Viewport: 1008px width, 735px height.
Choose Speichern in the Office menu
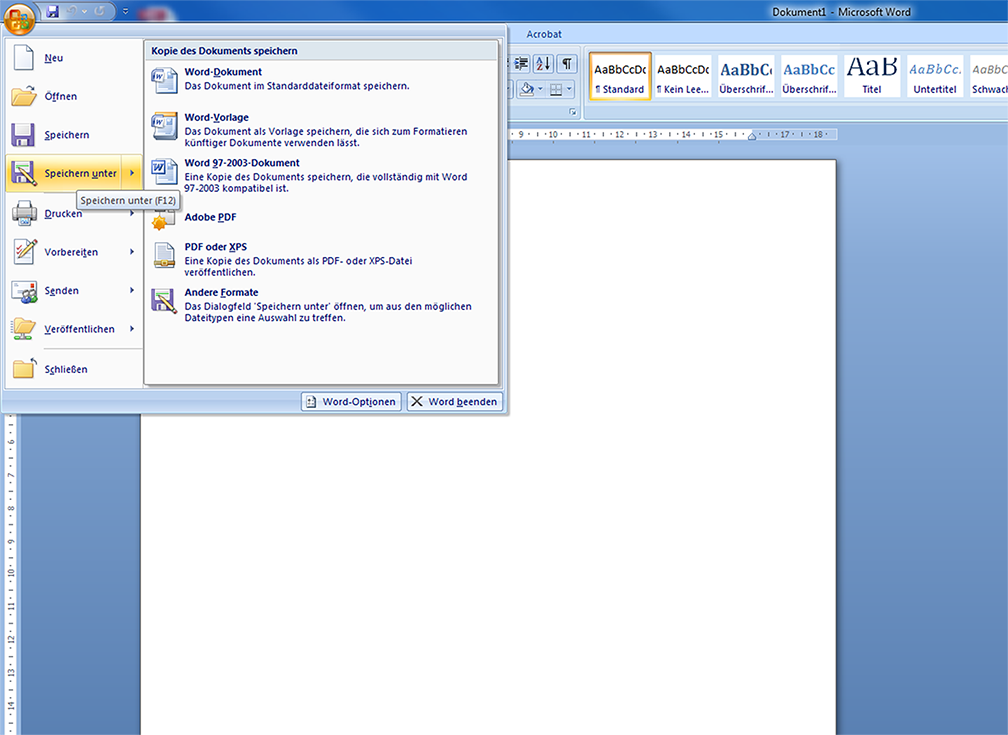point(73,135)
